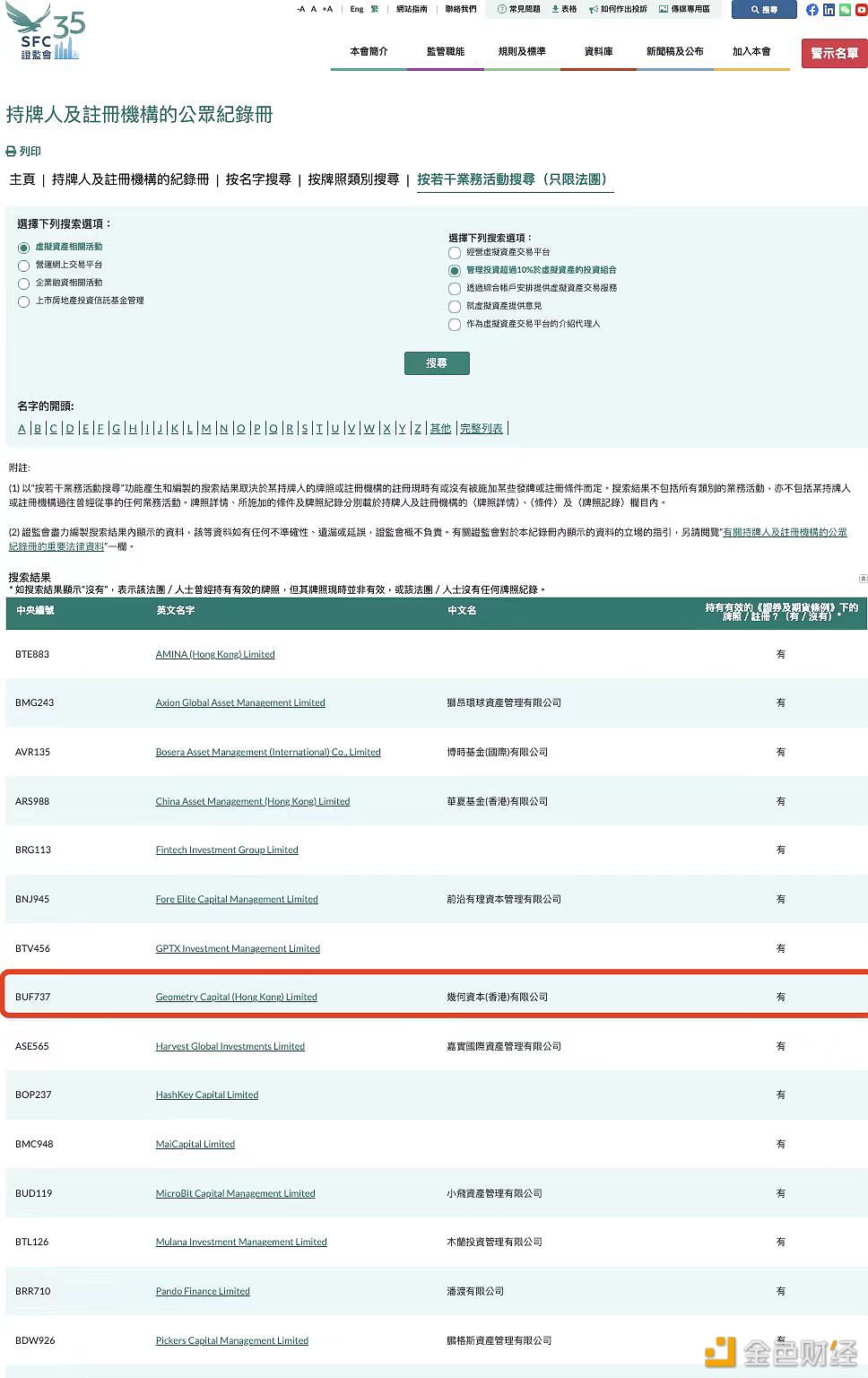Open HashKey Capital Limited record
This screenshot has height=1378, width=868.
207,1095
